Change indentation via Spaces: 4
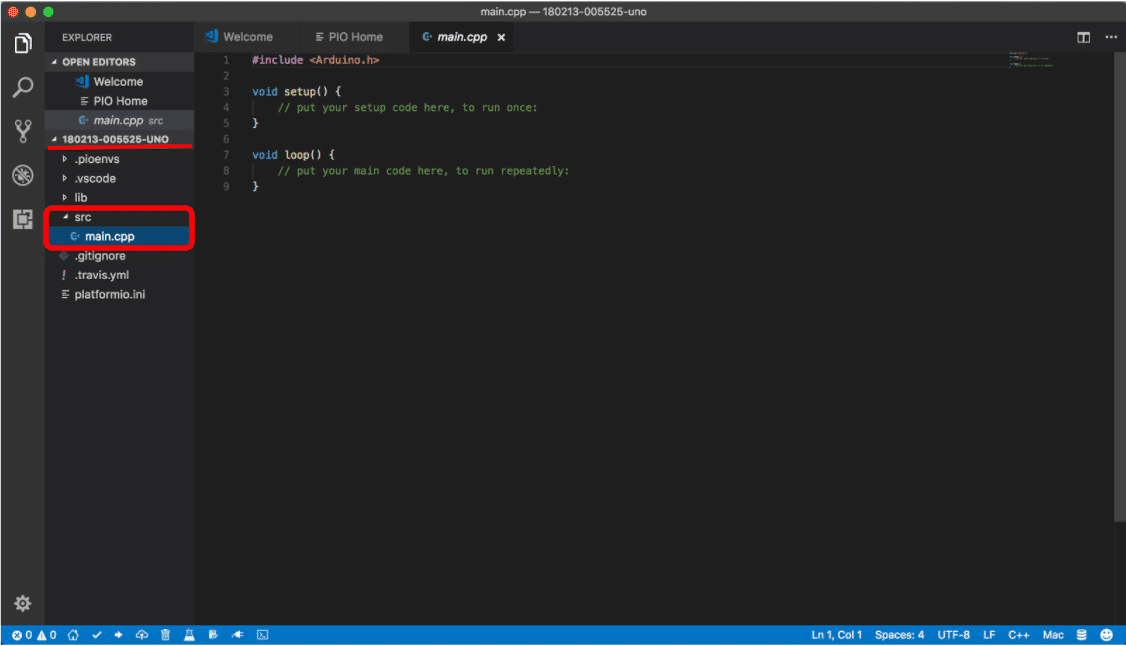Screen dimensions: 1126x646 coord(899,635)
